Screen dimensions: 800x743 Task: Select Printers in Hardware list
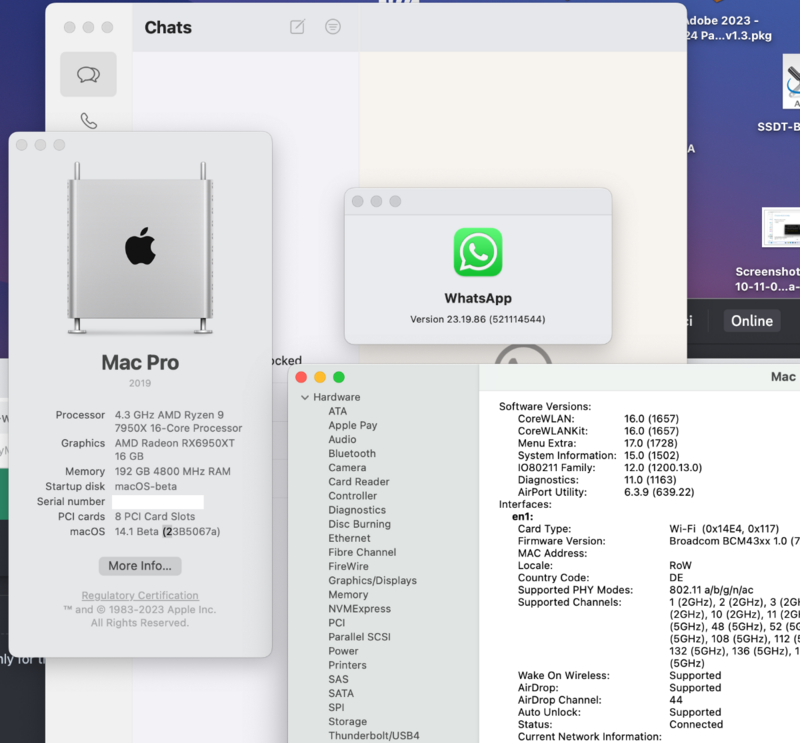pyautogui.click(x=347, y=665)
